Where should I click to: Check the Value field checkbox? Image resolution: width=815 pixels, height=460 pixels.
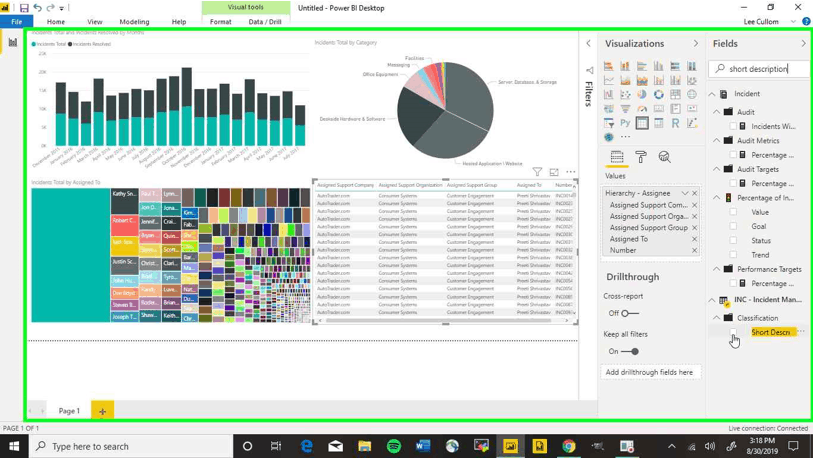pyautogui.click(x=733, y=212)
